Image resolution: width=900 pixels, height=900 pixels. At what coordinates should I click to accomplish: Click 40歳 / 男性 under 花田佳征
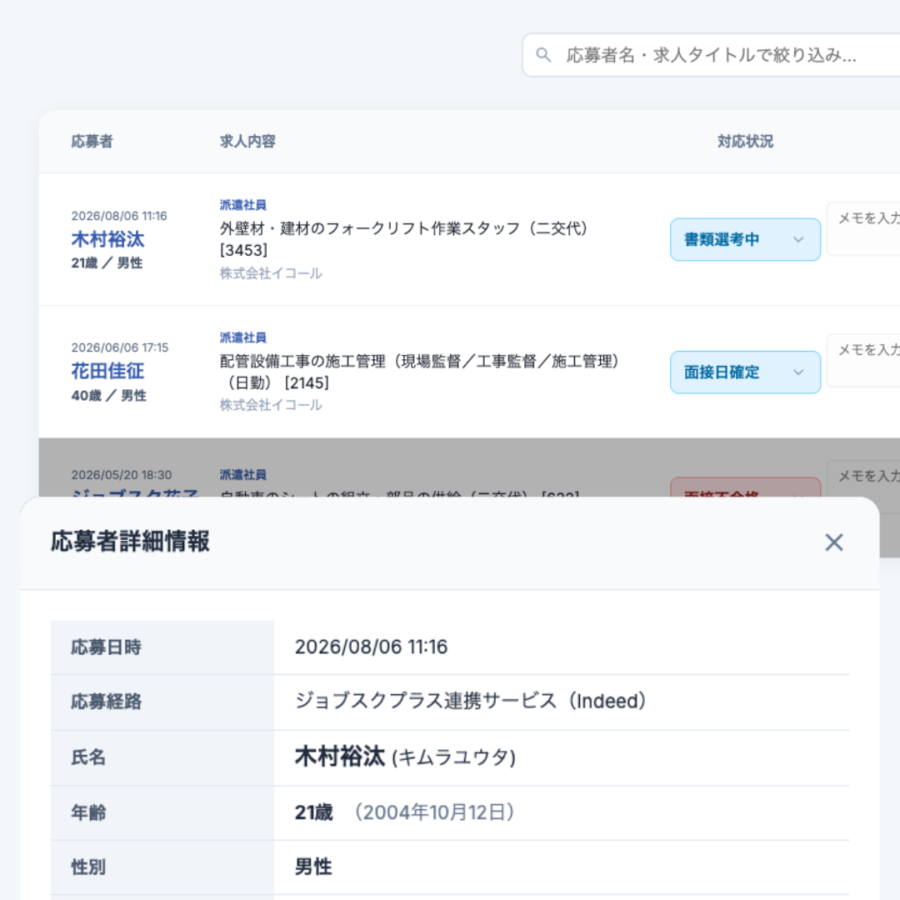(108, 395)
